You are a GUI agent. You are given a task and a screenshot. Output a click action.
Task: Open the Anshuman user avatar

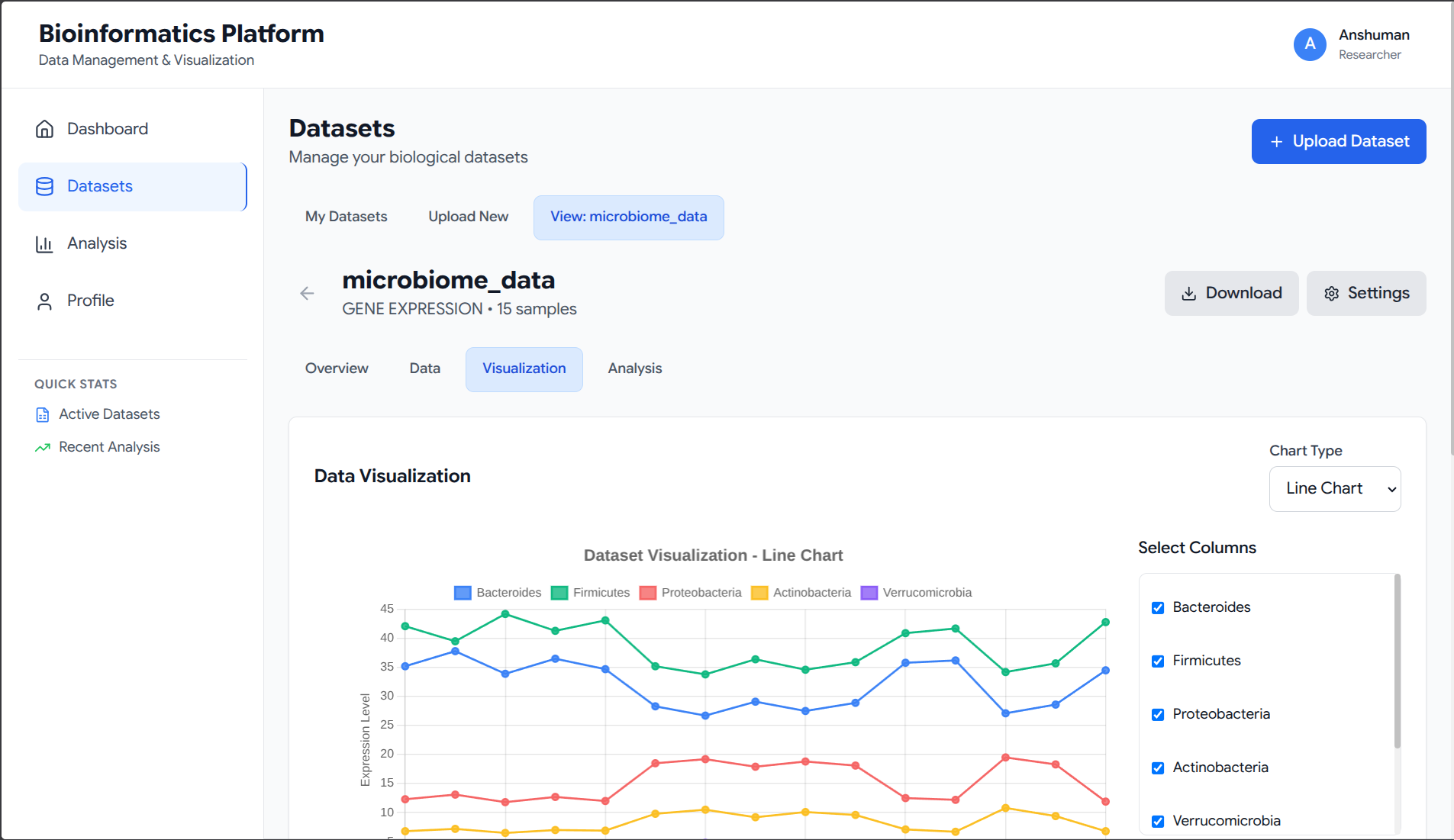[1309, 45]
